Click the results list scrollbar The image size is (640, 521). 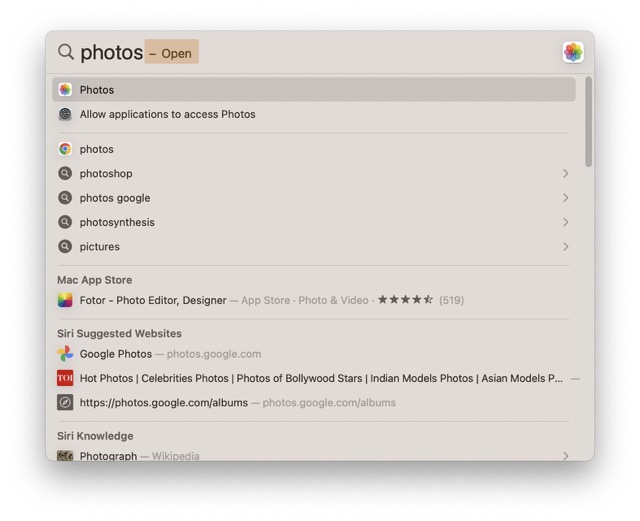point(588,122)
